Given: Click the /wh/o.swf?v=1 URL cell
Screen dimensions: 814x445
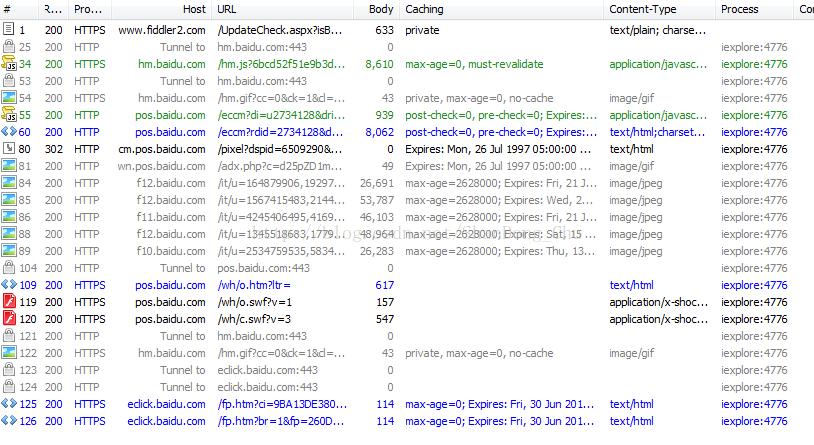Looking at the screenshot, I should click(254, 302).
